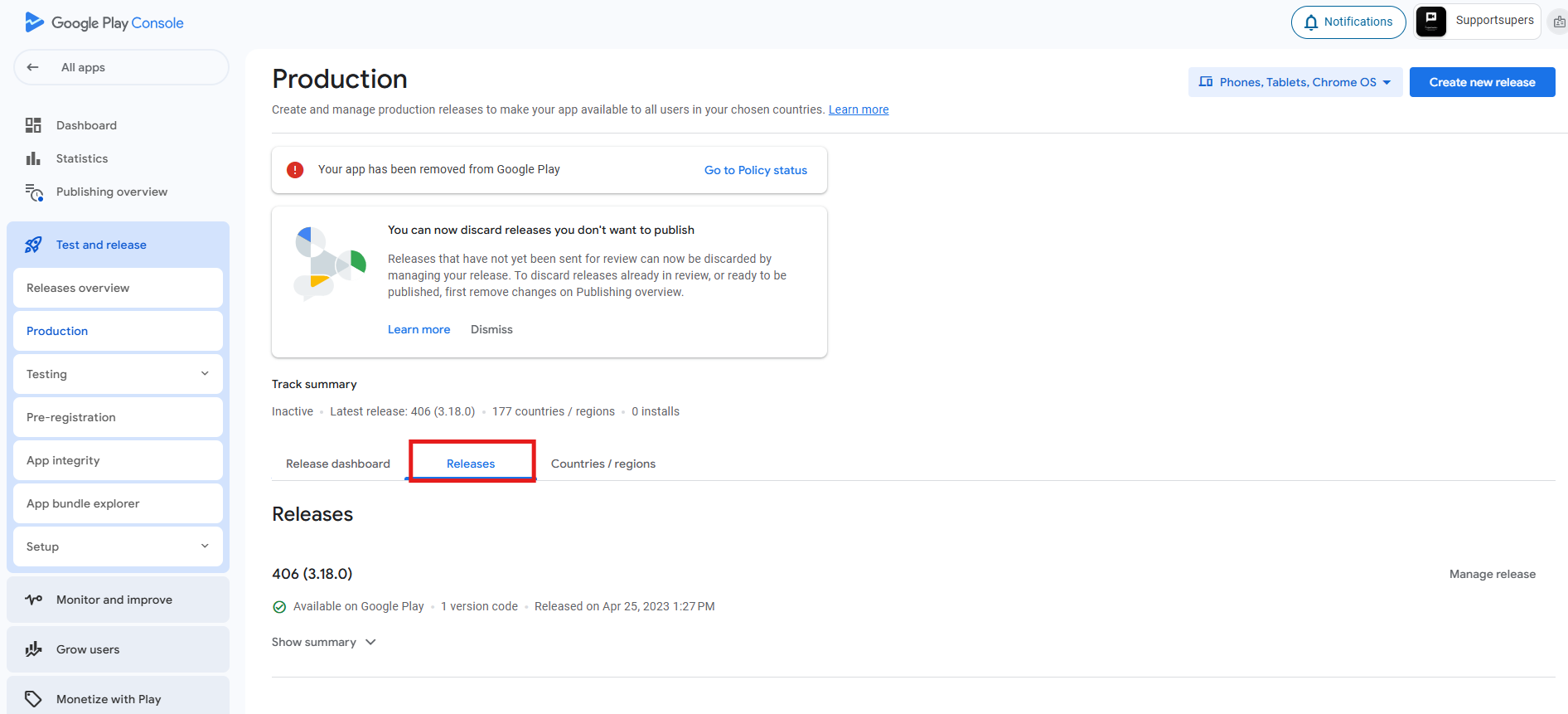
Task: Expand Show summary for release 406
Action: pyautogui.click(x=323, y=642)
